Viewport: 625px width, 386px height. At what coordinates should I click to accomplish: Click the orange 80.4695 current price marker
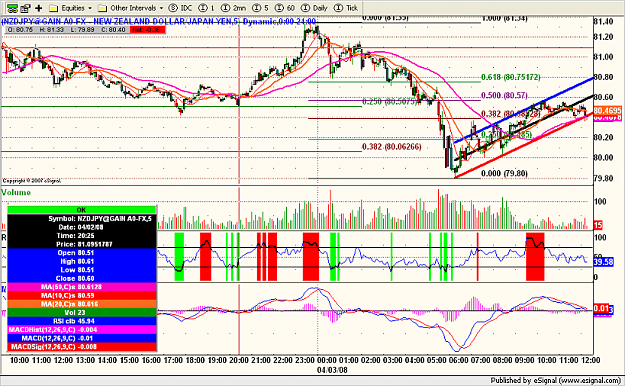tap(607, 110)
